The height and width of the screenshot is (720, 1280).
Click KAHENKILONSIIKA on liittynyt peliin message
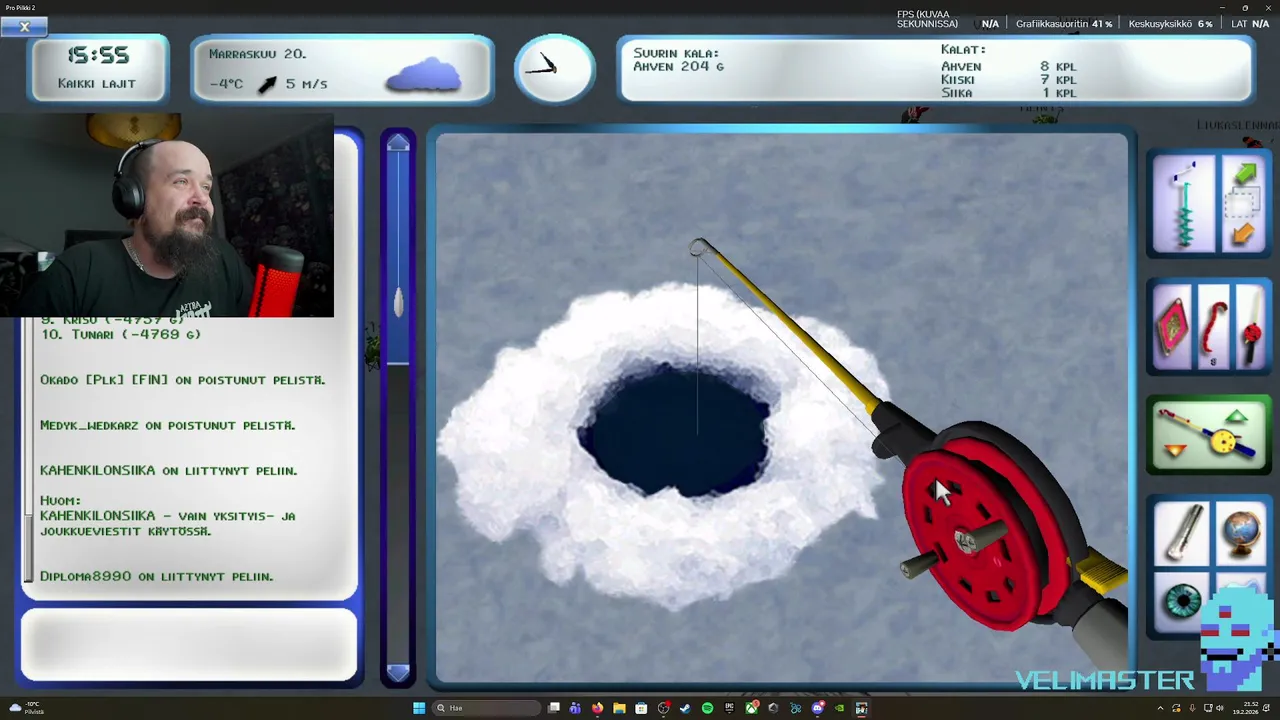[168, 470]
